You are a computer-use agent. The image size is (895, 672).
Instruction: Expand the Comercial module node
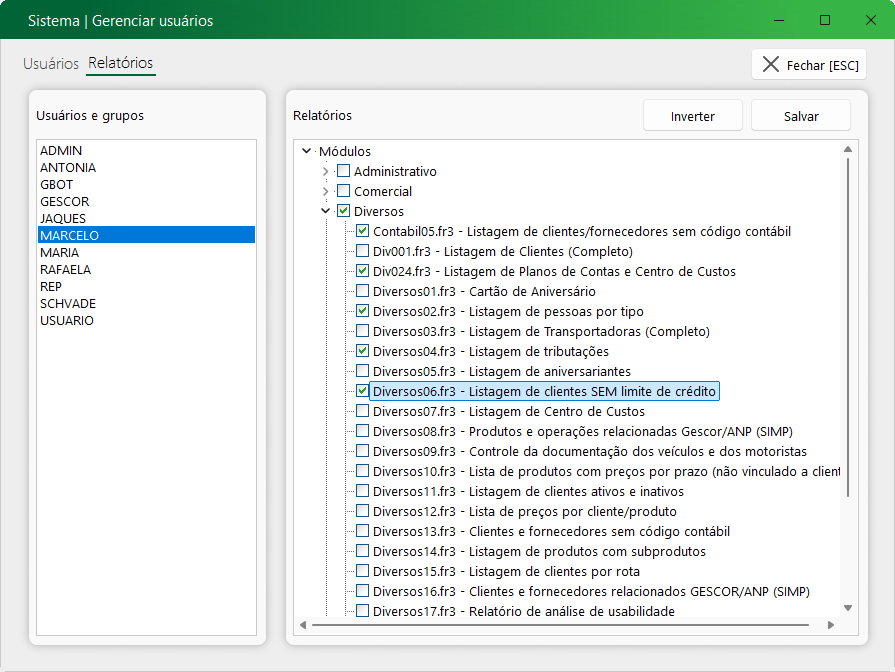click(x=326, y=191)
